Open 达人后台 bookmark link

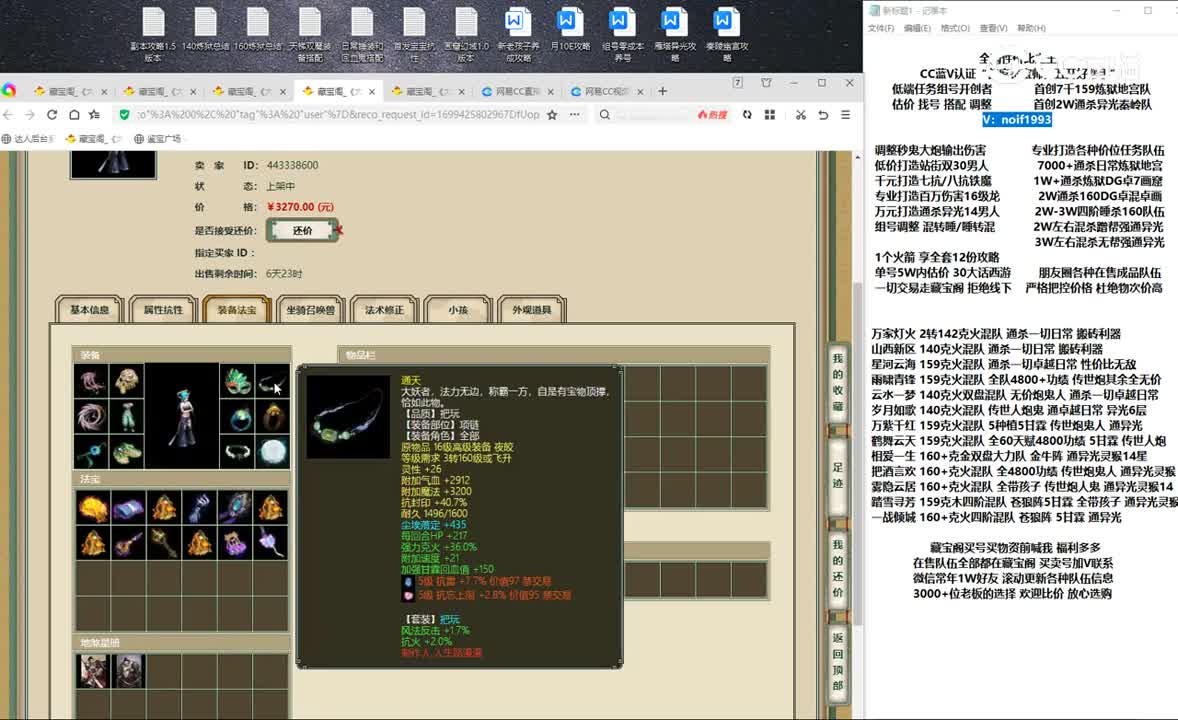(29, 138)
